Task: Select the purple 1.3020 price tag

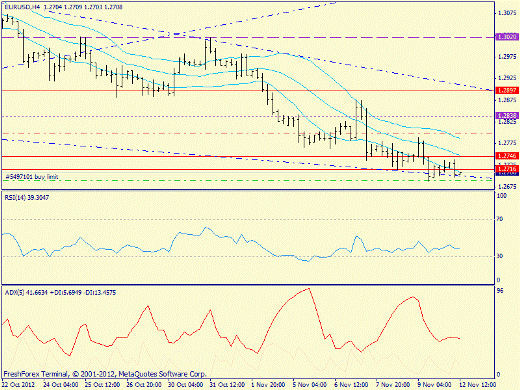Action: coord(507,37)
